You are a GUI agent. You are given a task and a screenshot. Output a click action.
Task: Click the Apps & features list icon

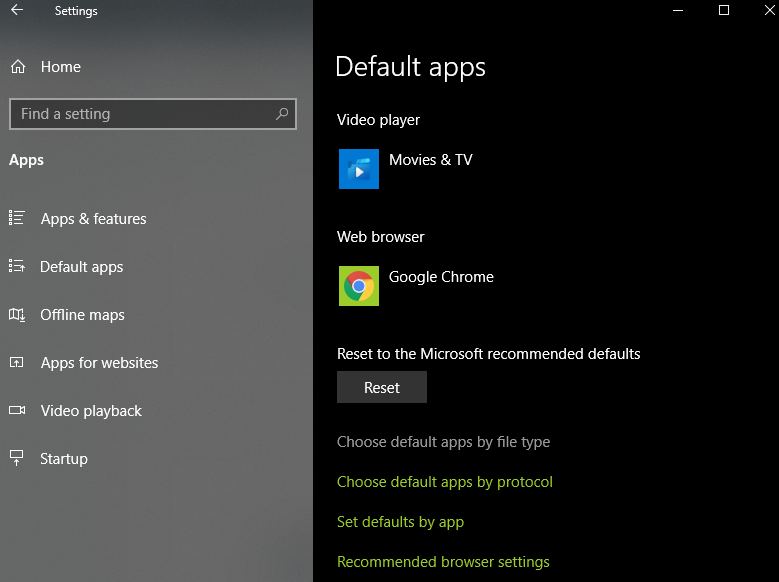[x=16, y=218]
